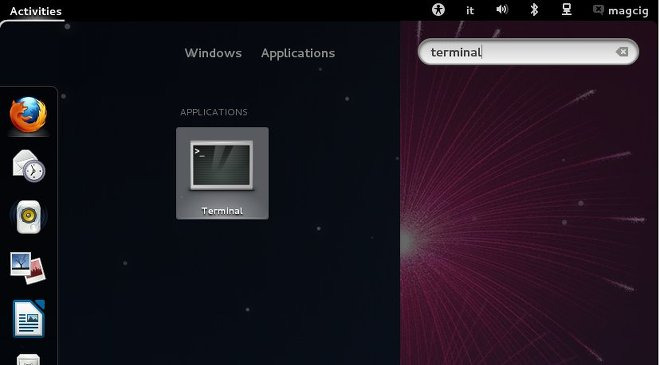
Task: Clear the search field text
Action: [x=622, y=52]
